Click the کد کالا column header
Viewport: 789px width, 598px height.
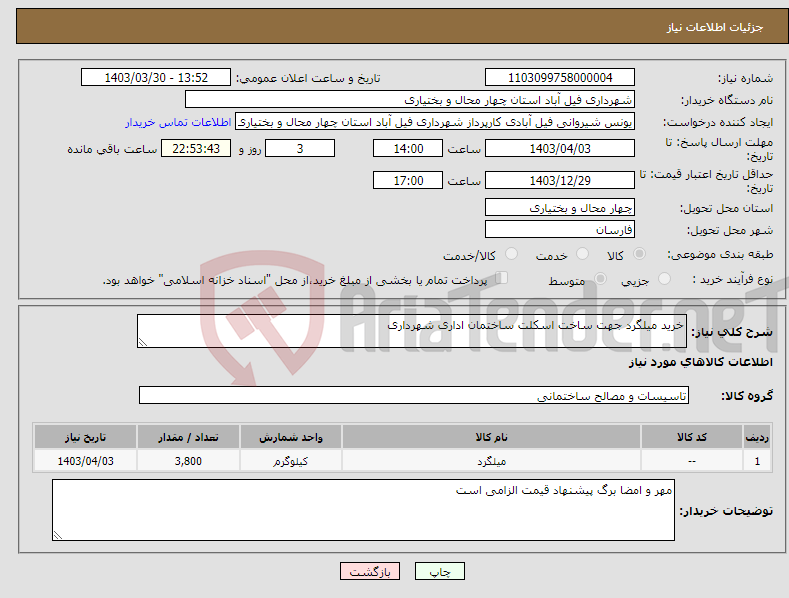[692, 437]
